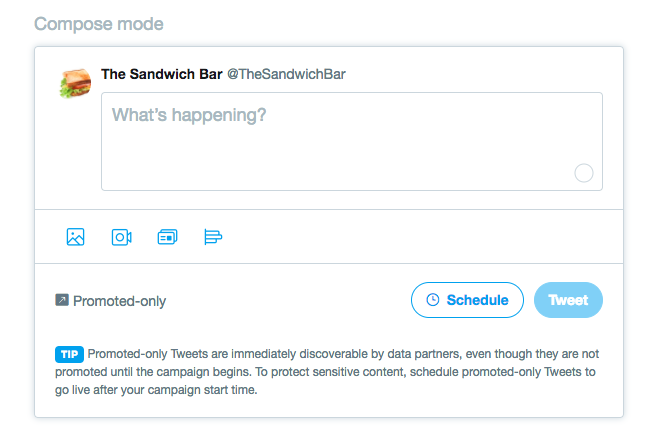Click the character counter circle

(584, 173)
